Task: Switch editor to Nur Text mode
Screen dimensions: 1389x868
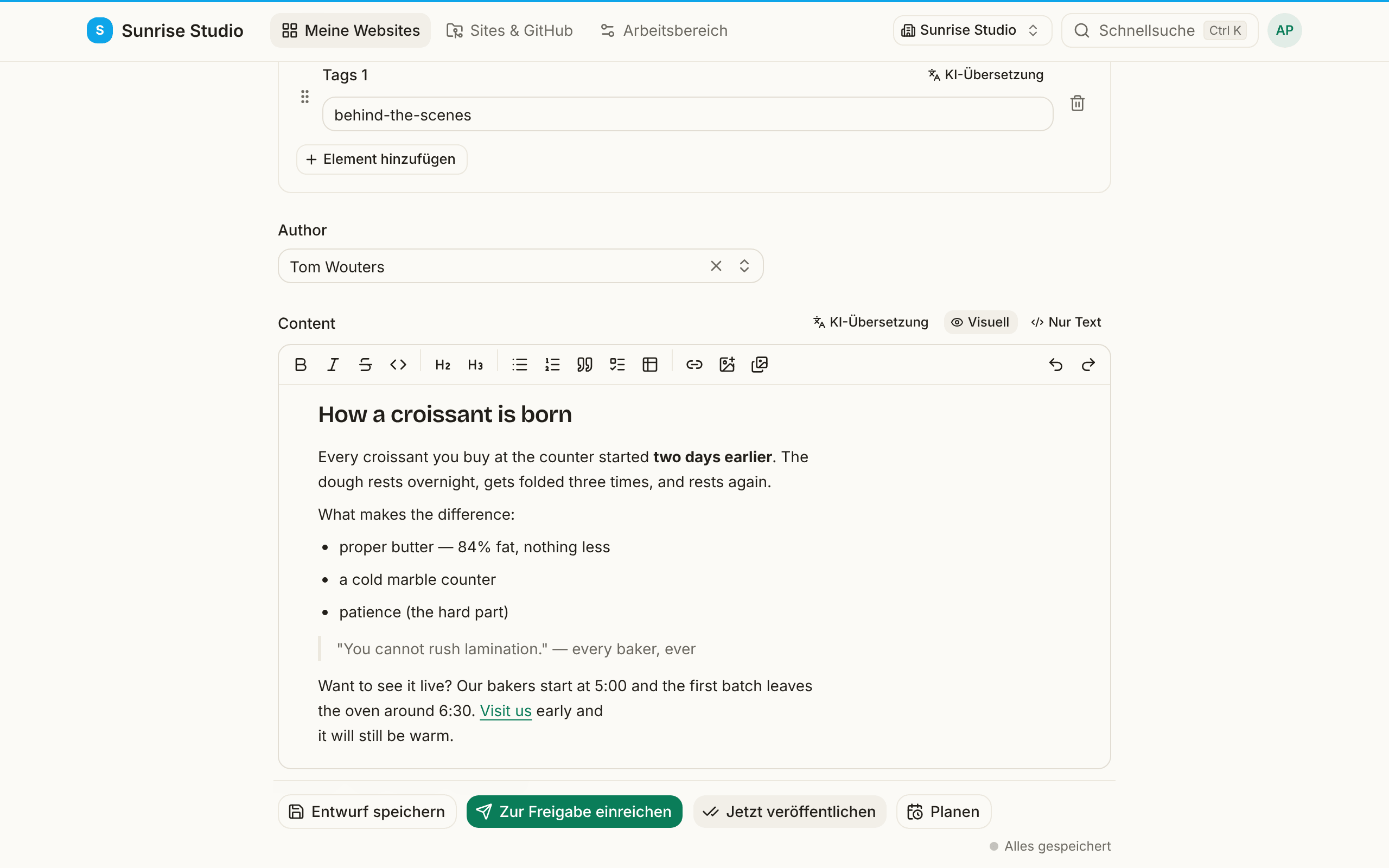Action: (x=1066, y=322)
